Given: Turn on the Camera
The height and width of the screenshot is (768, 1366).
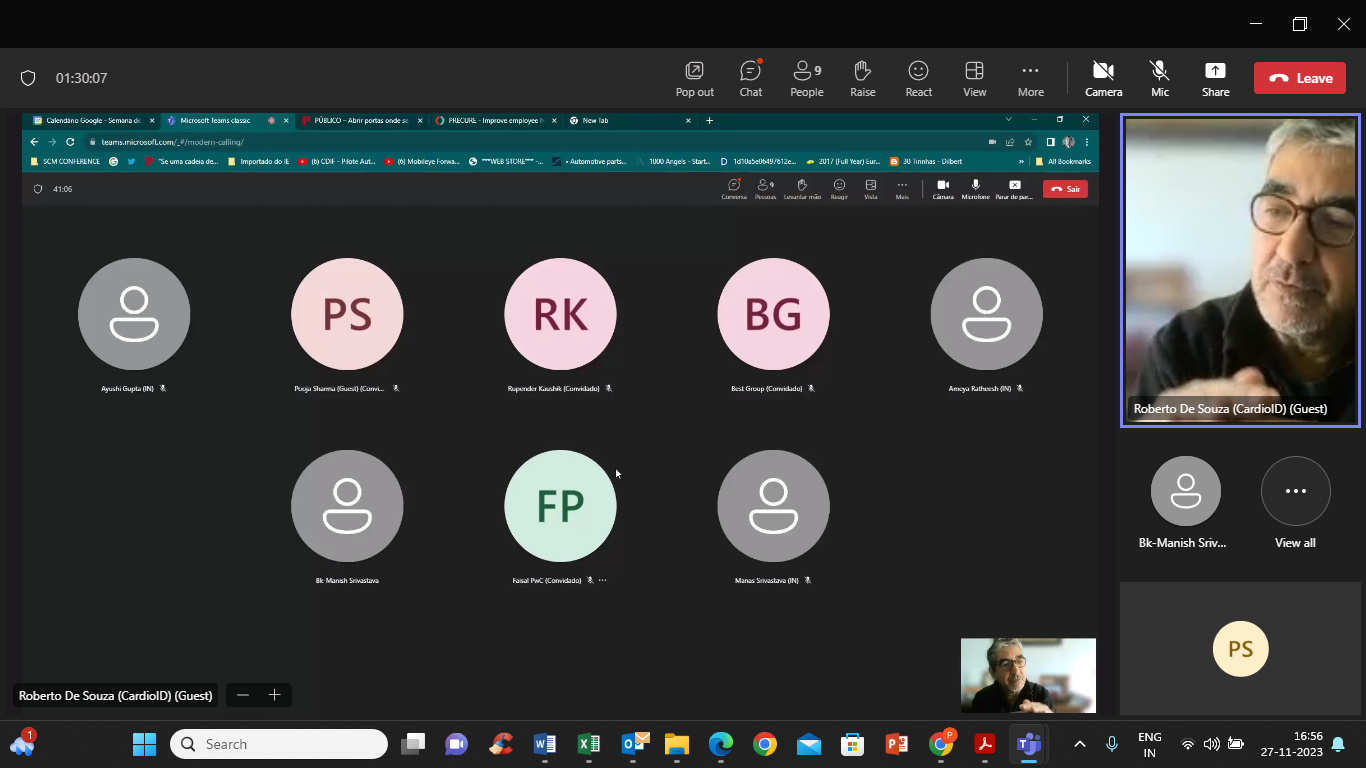Looking at the screenshot, I should pyautogui.click(x=1103, y=78).
